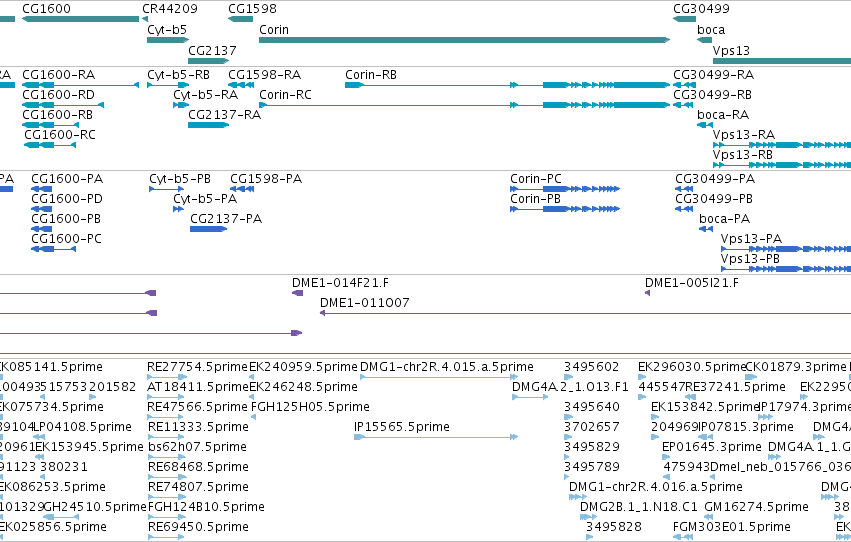This screenshot has width=851, height=542.
Task: Click protein Cyt-b5-PA
Action: [179, 209]
